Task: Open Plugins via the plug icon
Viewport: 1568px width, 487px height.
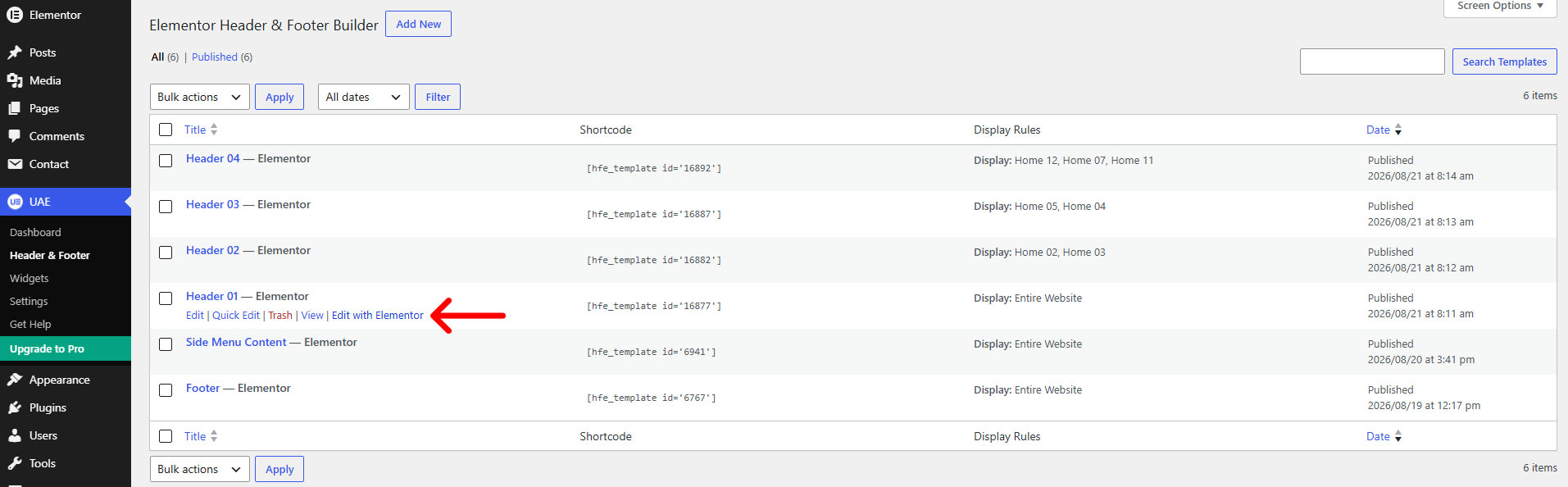Action: (15, 407)
